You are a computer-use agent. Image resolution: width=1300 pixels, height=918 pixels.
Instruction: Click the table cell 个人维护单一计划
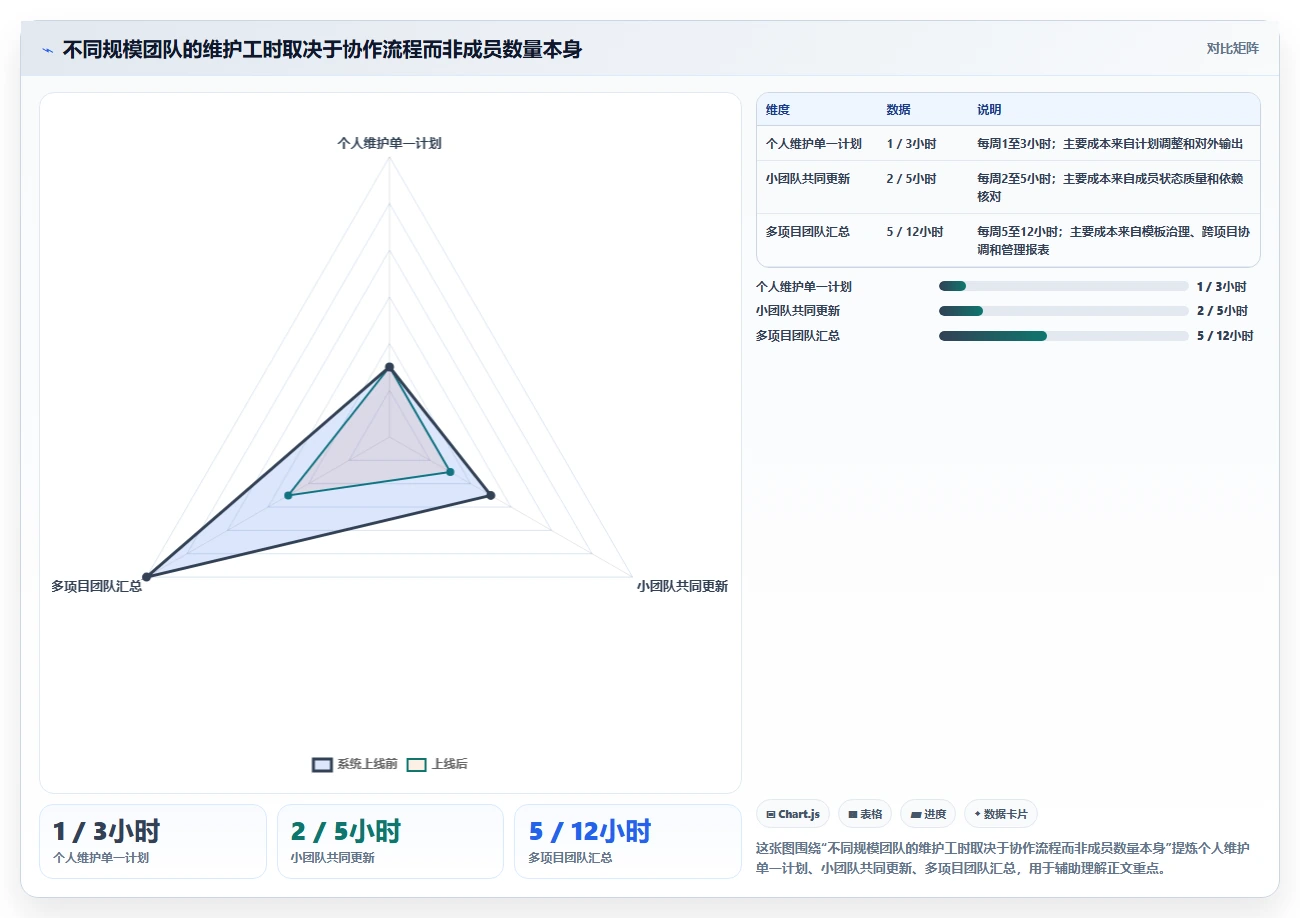(814, 144)
